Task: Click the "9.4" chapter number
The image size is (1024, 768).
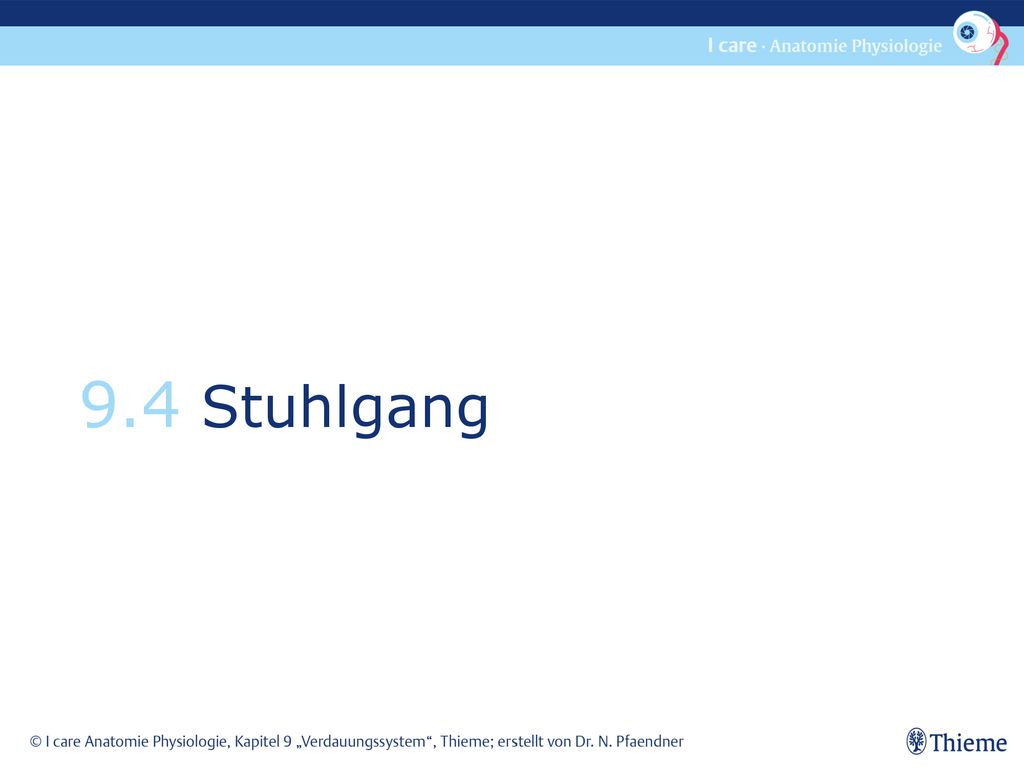Action: pos(130,406)
